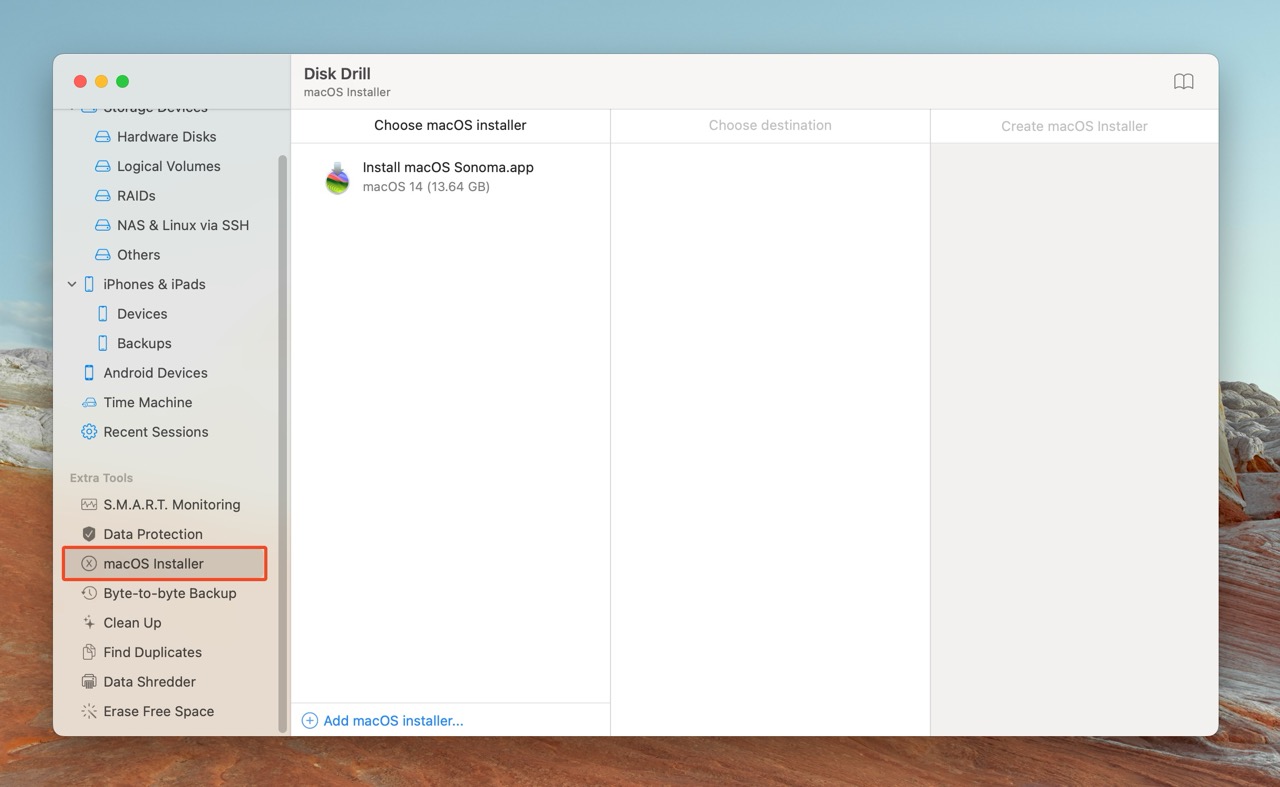Open Recent Sessions
This screenshot has height=787, width=1280.
(155, 432)
